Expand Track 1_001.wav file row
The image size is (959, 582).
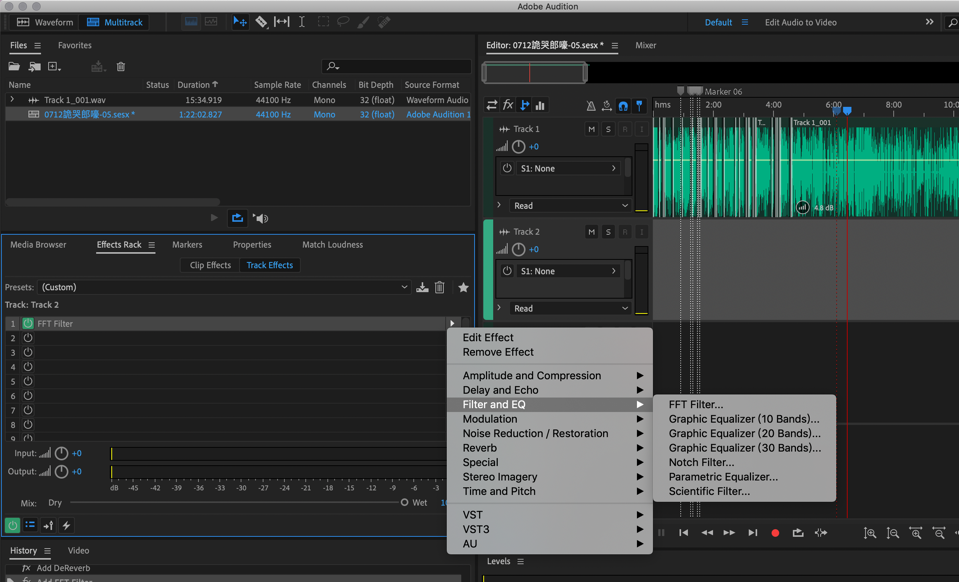click(12, 100)
